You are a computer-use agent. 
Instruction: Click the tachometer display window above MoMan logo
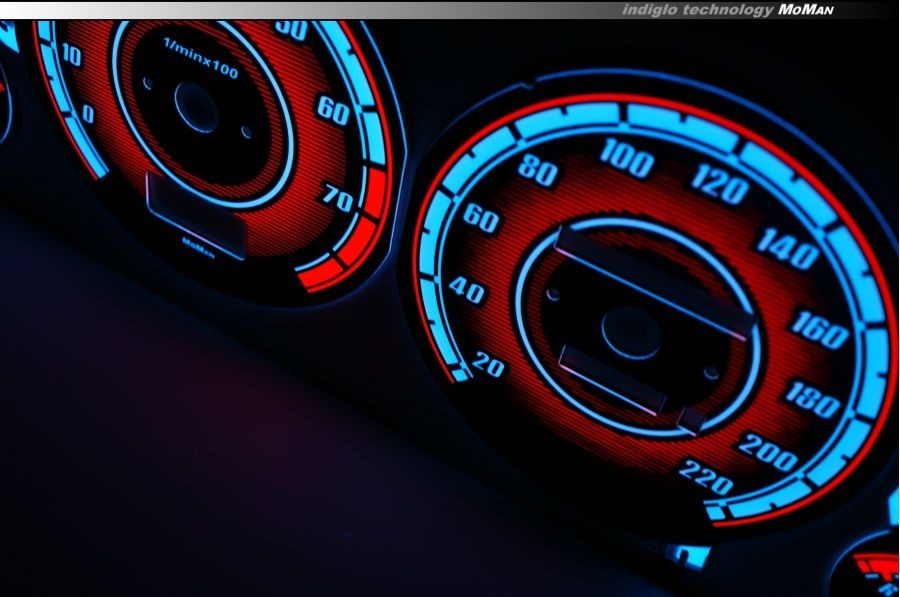pyautogui.click(x=196, y=215)
